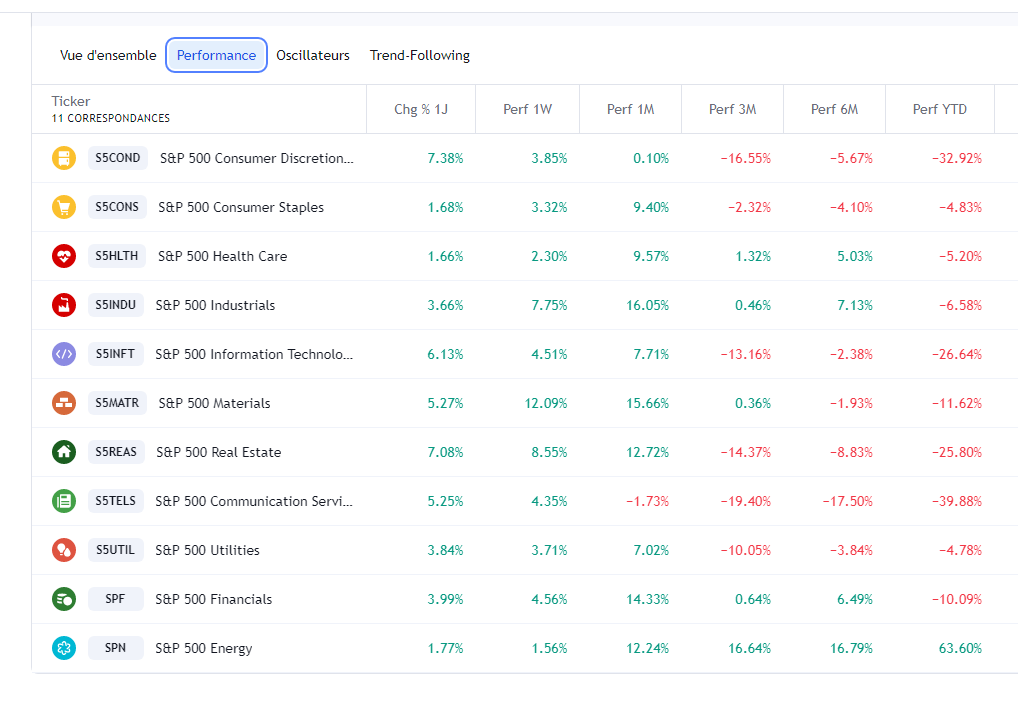Image resolution: width=1018 pixels, height=707 pixels.
Task: Click the Consumer Discretionary sector icon
Action: click(64, 158)
